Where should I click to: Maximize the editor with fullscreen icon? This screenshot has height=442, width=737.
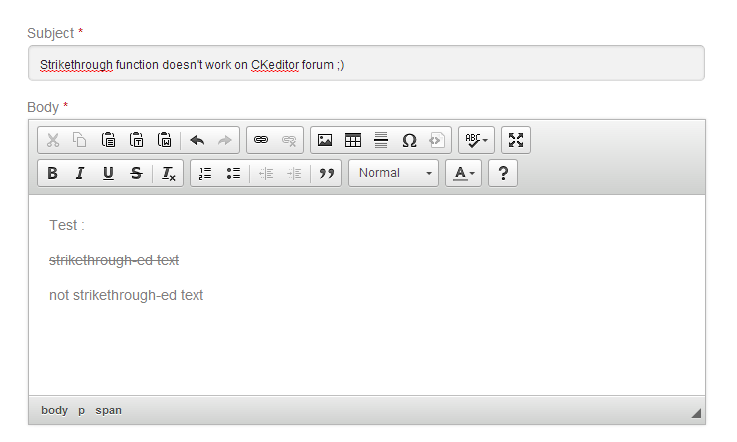pyautogui.click(x=516, y=140)
